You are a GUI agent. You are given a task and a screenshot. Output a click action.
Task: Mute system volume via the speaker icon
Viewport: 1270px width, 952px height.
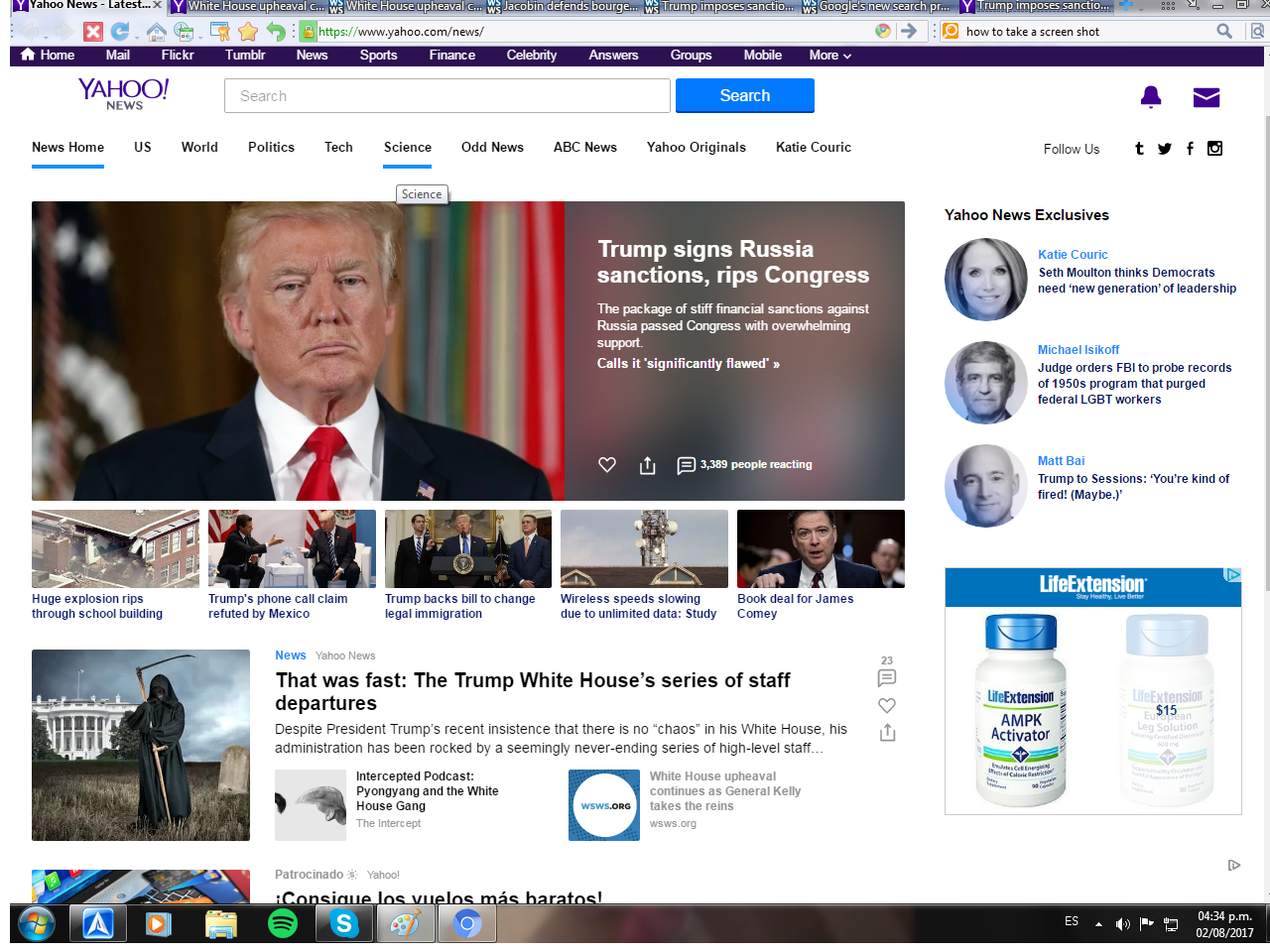1122,923
